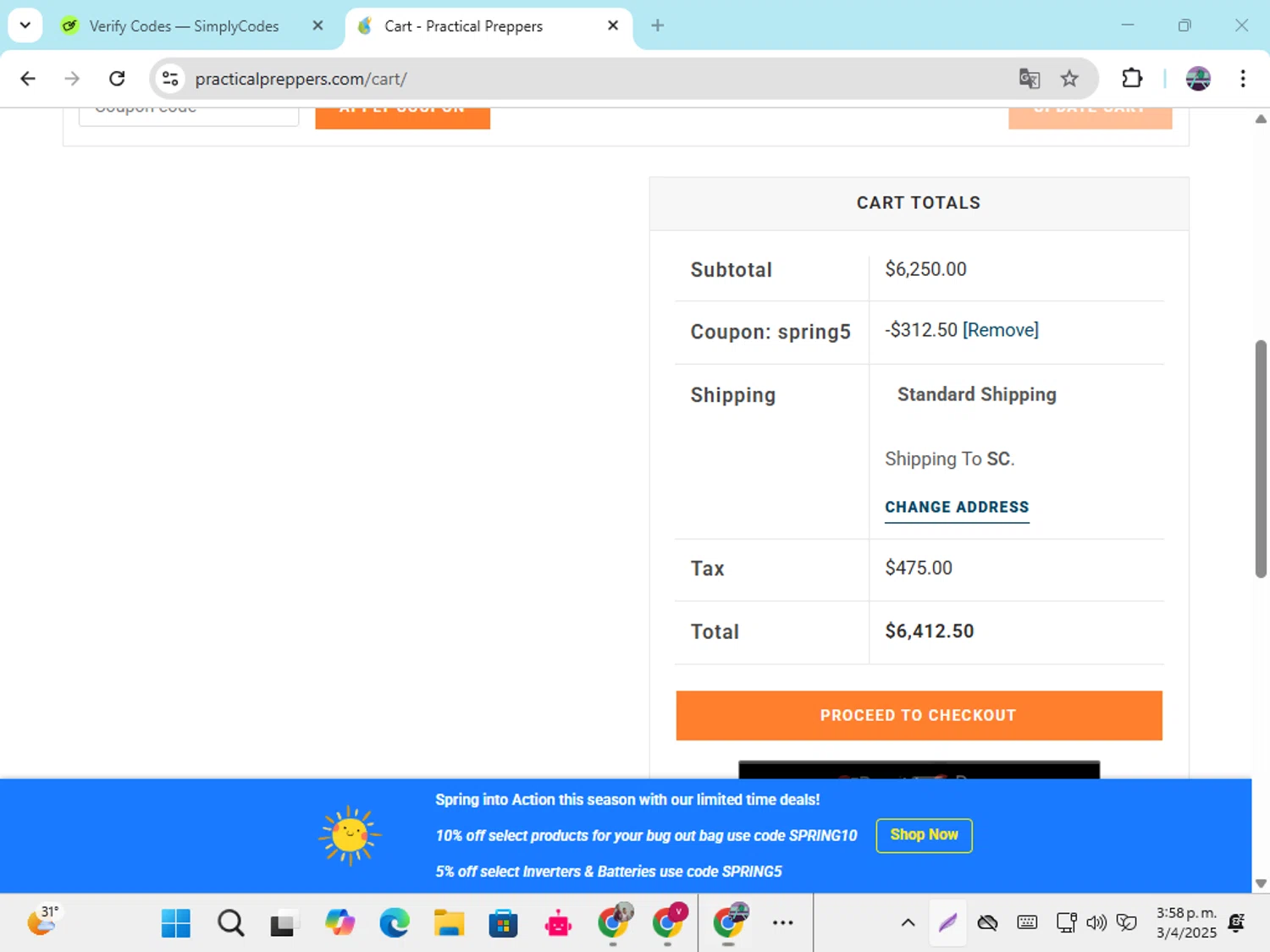The width and height of the screenshot is (1270, 952).
Task: Open the weather widget showing 31°
Action: (43, 921)
